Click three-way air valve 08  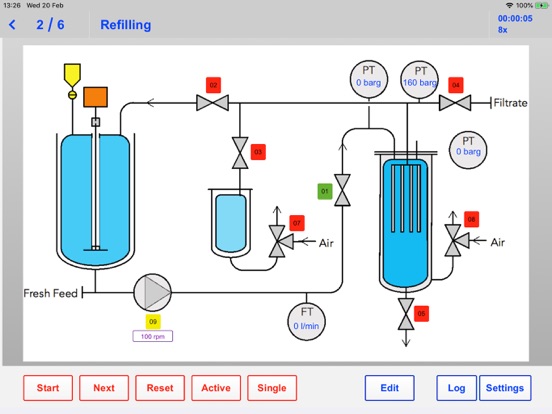point(456,240)
